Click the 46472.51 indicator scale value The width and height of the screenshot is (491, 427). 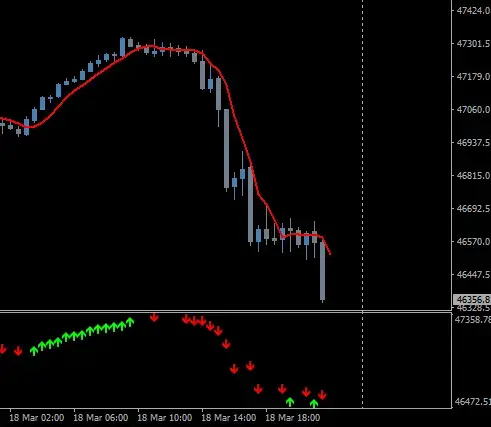pyautogui.click(x=473, y=402)
